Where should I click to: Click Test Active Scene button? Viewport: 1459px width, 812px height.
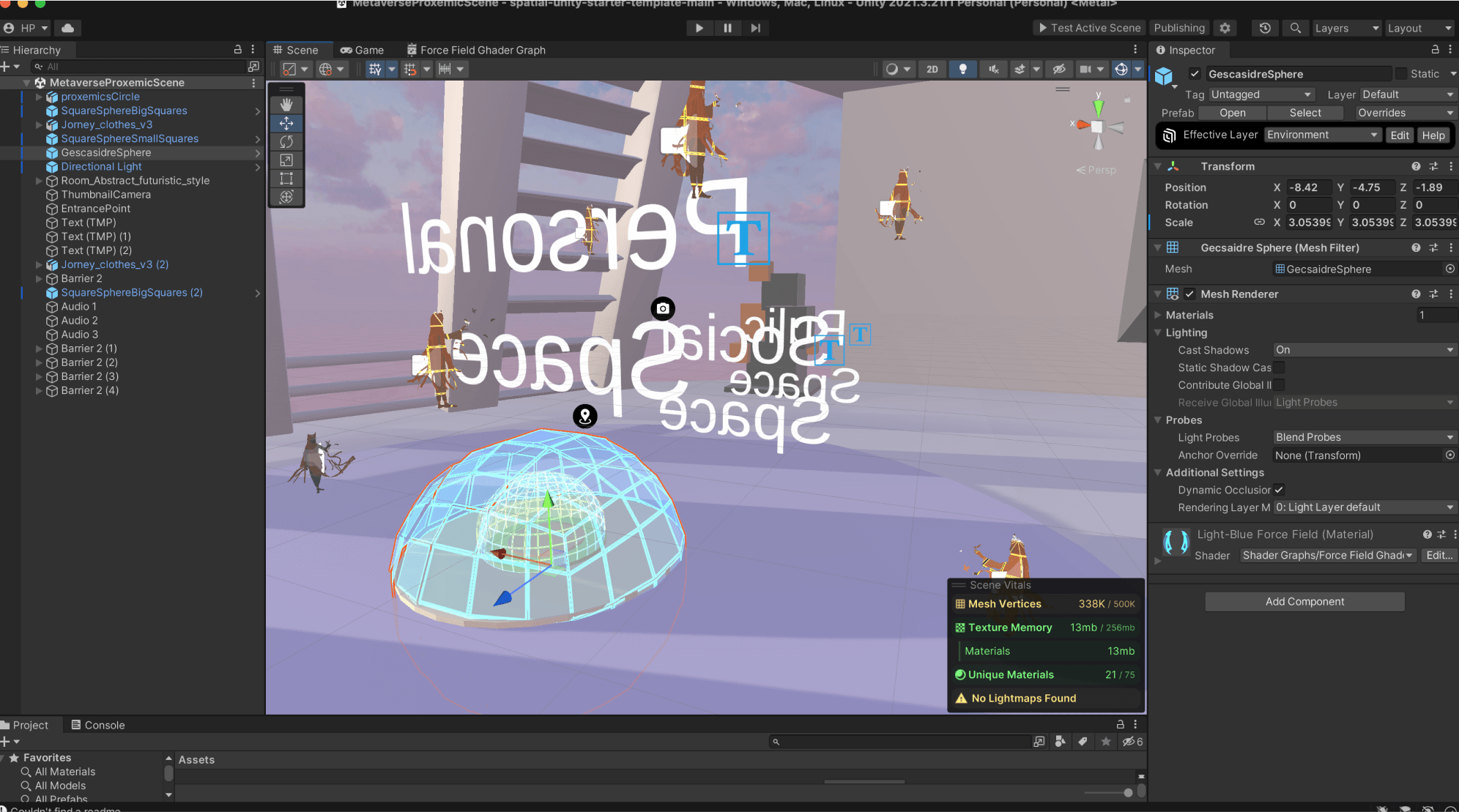[1089, 28]
